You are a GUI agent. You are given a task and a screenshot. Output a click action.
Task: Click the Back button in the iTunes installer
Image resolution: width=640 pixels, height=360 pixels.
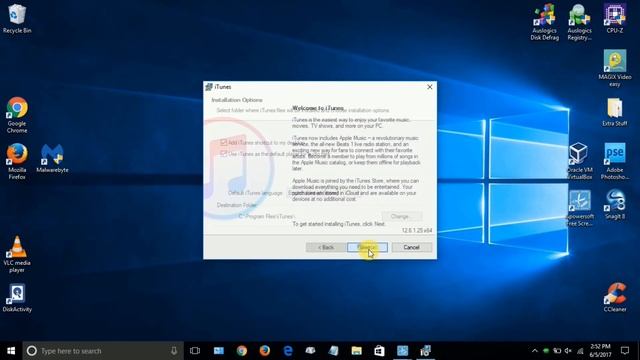tap(326, 247)
